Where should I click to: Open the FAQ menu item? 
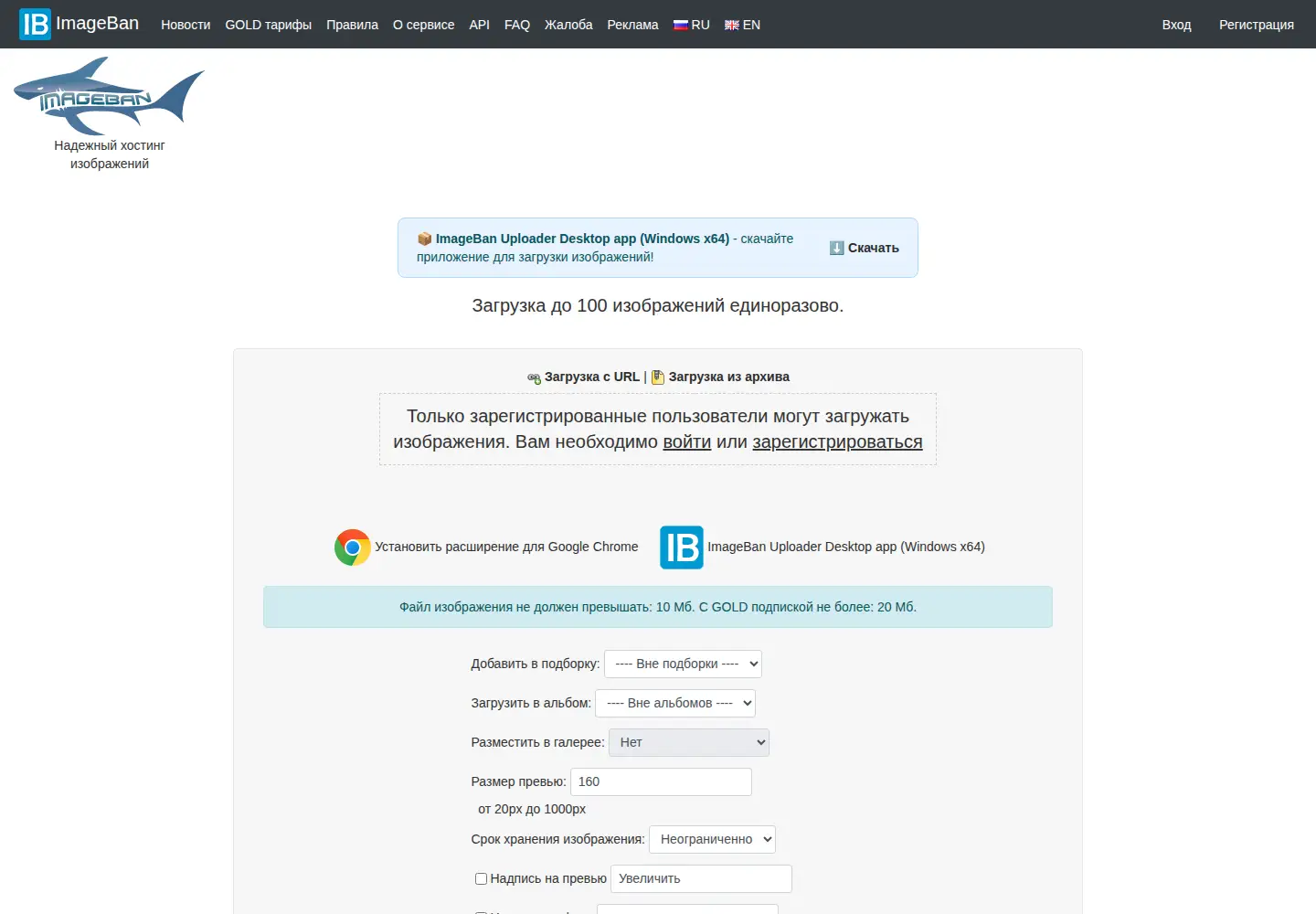pos(517,25)
